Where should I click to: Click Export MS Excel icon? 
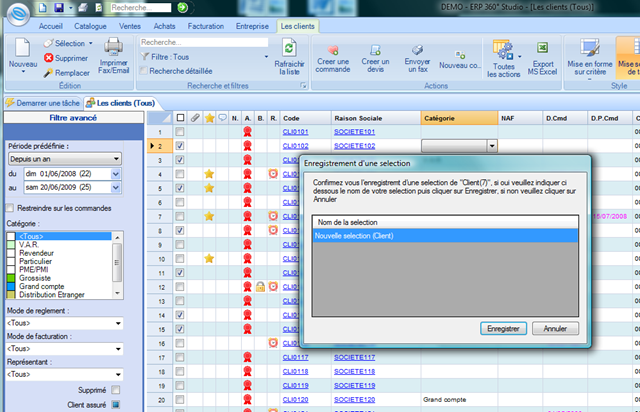coord(542,48)
